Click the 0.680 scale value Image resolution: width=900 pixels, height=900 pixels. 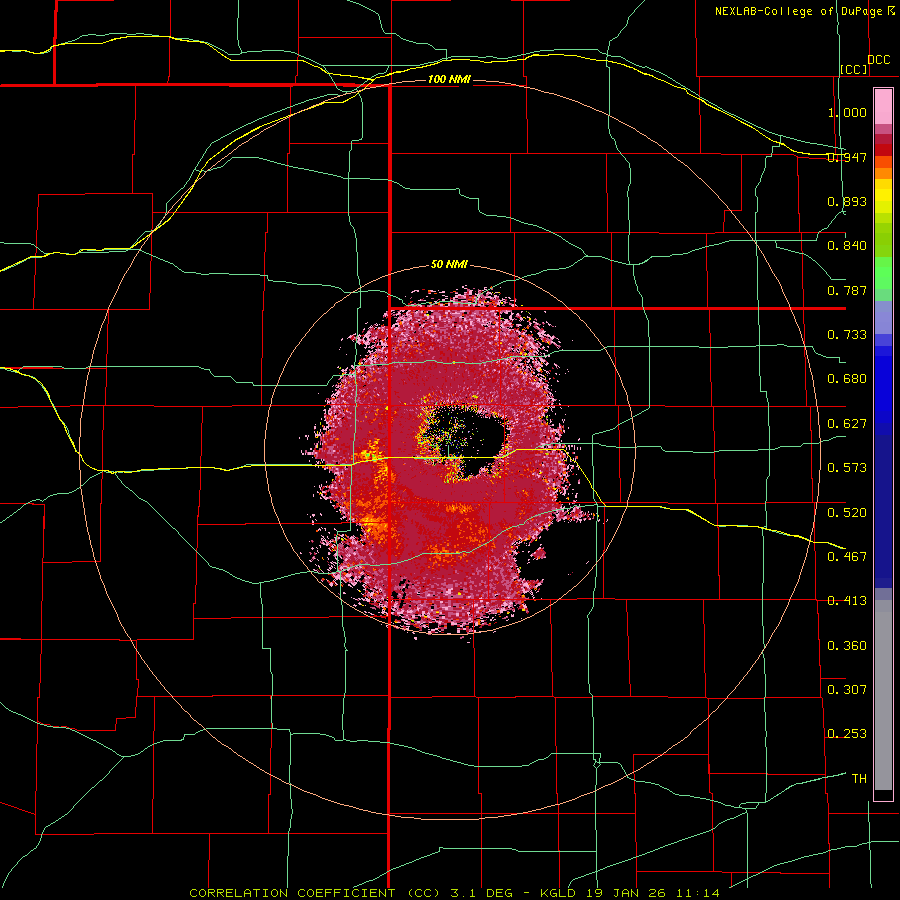[847, 379]
